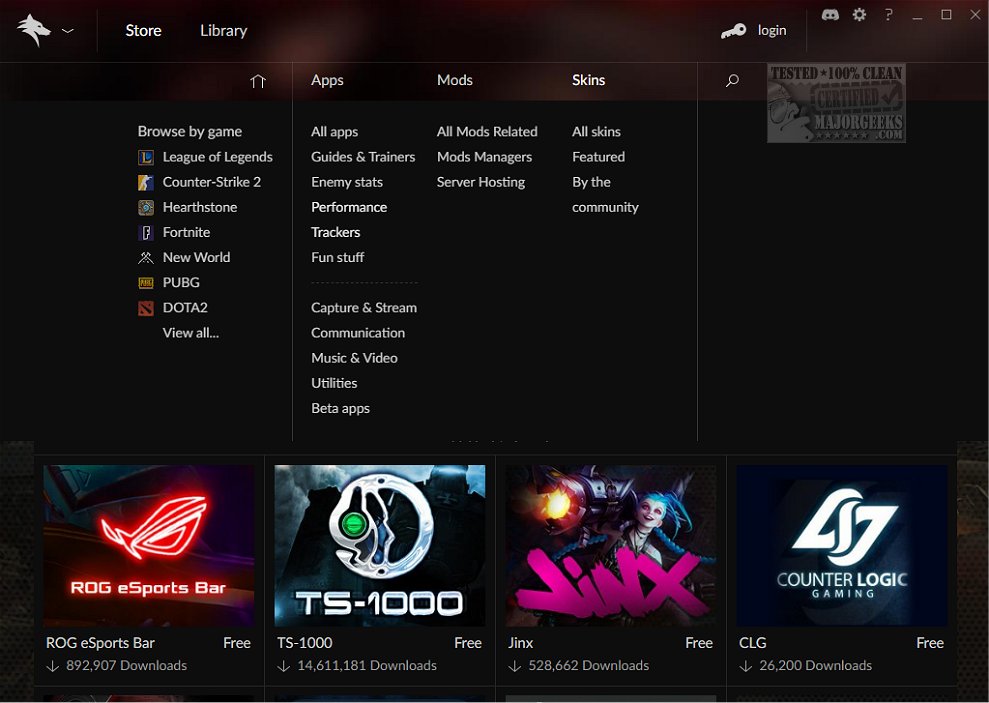Browse Counter-Strike 2 apps
Screen dimensions: 989x703
coord(211,182)
